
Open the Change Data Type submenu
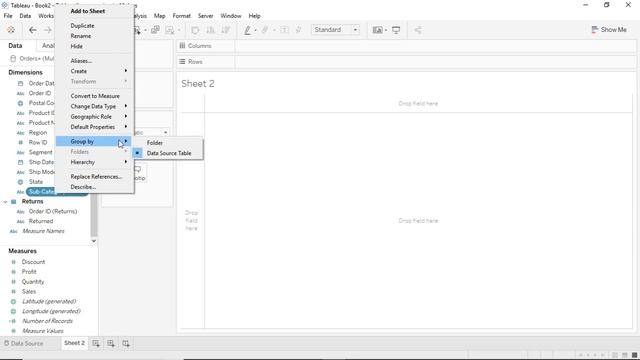95,106
